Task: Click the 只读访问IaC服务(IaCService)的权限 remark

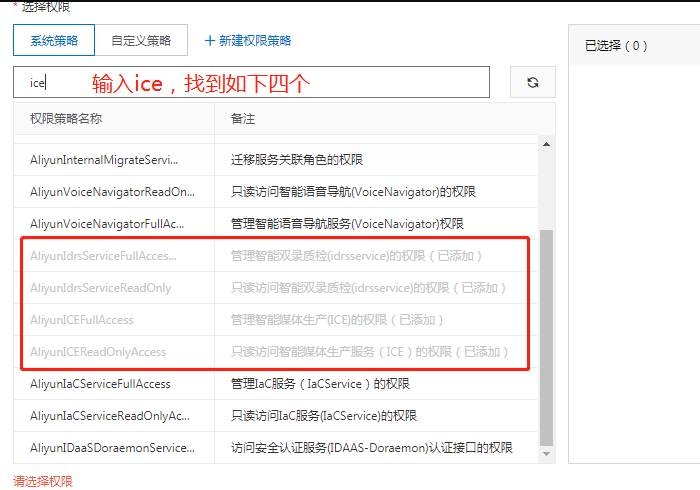Action: tap(324, 416)
